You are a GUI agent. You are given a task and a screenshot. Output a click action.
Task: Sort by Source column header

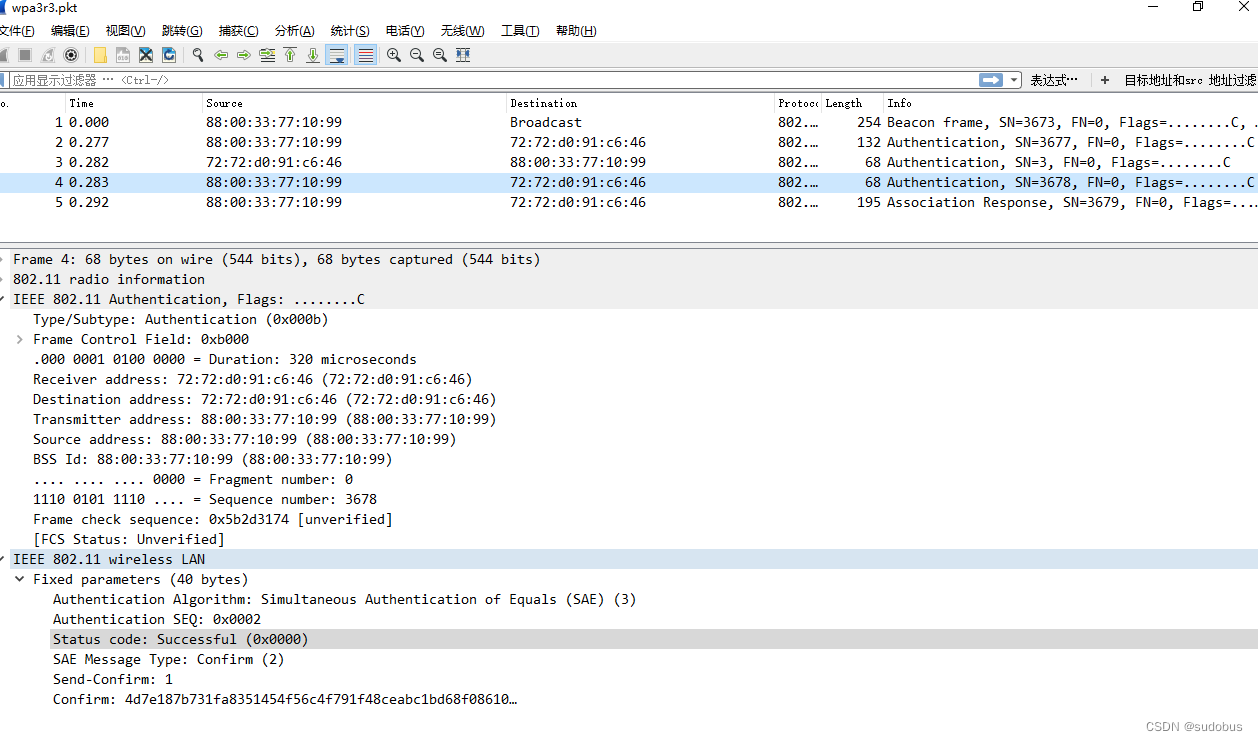coord(354,103)
